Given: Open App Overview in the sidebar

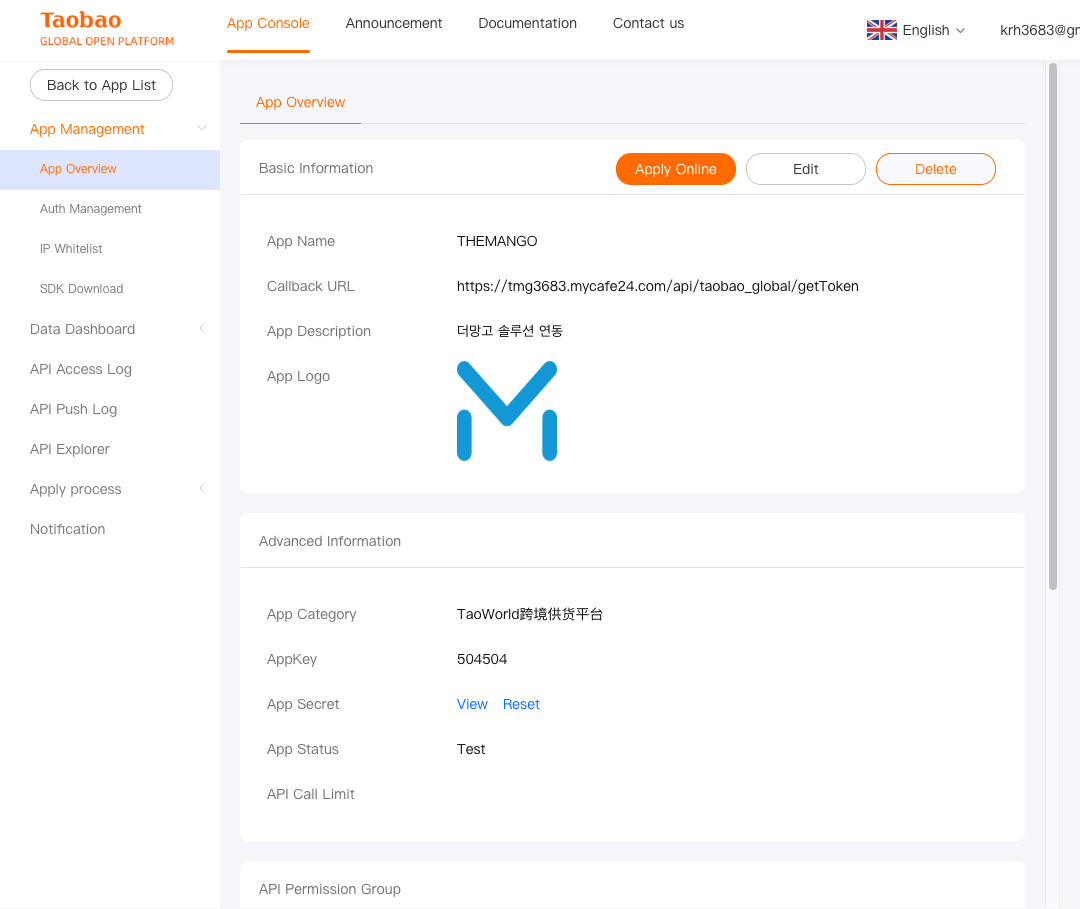Looking at the screenshot, I should [x=110, y=169].
